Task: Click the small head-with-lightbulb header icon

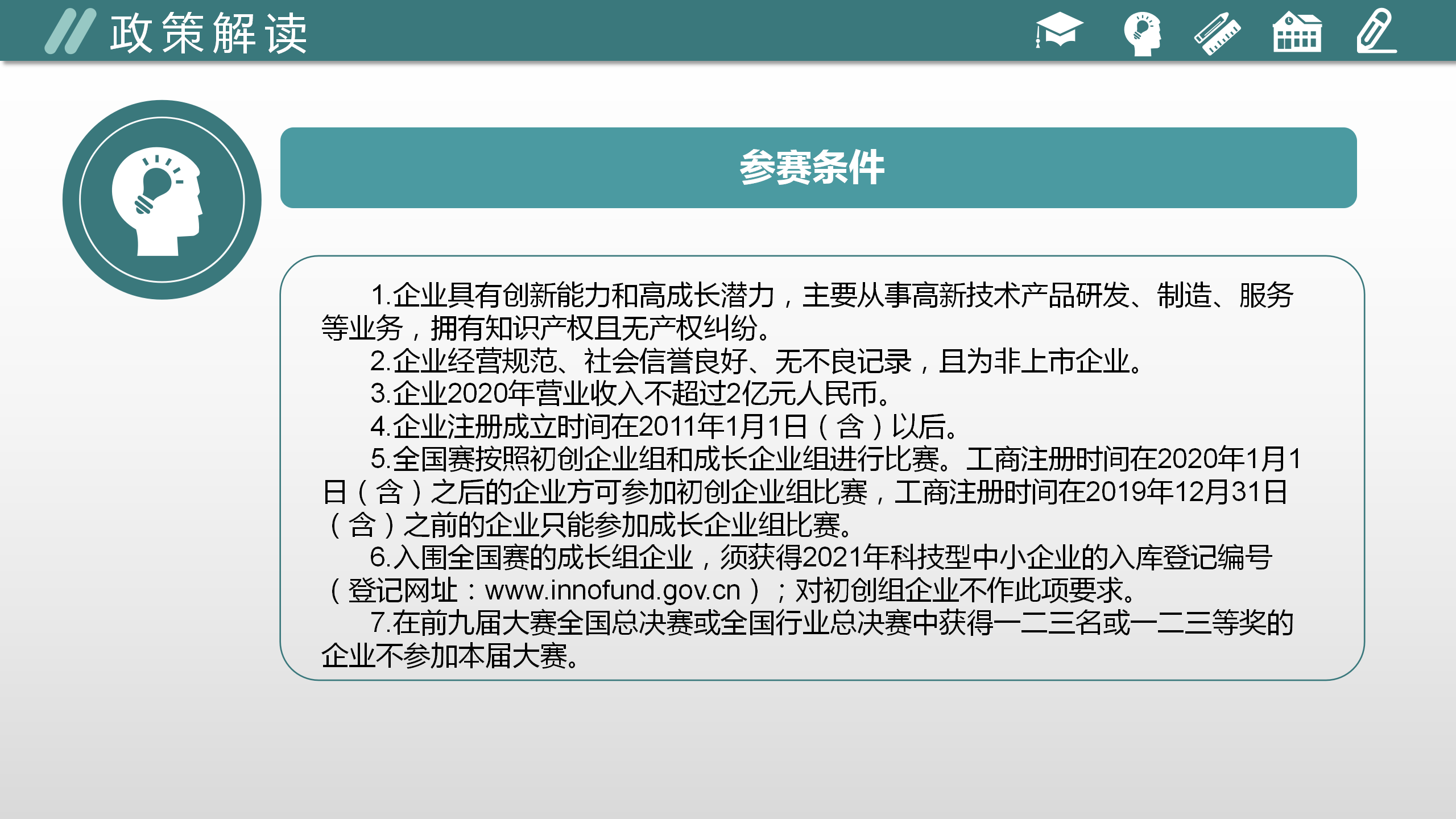Action: [x=1142, y=33]
